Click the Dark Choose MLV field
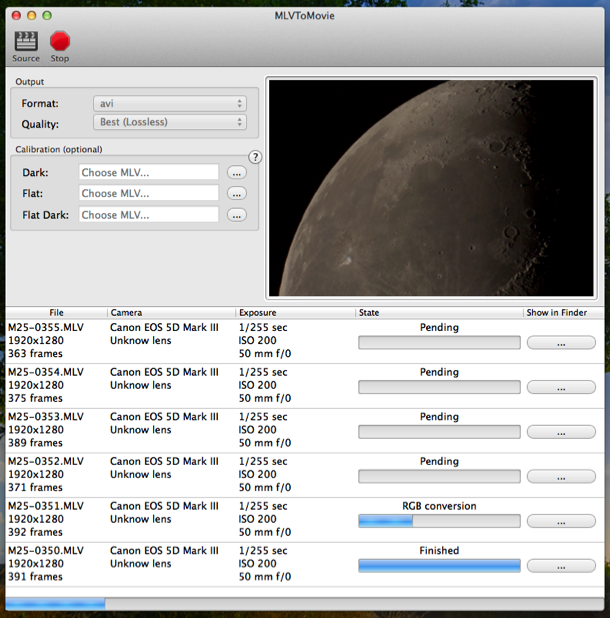 tap(148, 173)
